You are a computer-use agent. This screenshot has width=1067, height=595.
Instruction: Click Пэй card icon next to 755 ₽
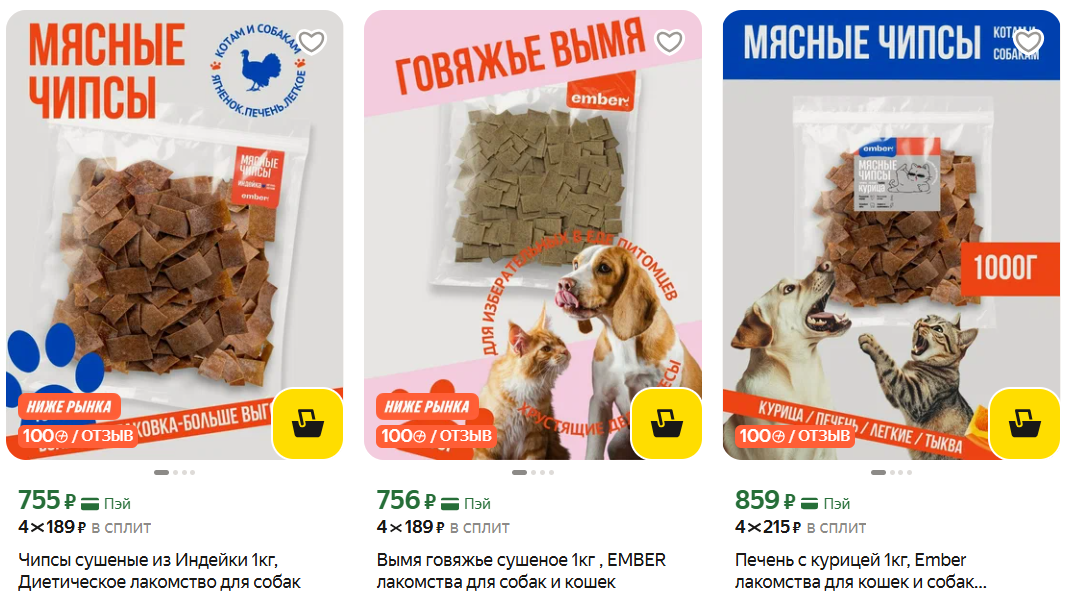tap(90, 504)
